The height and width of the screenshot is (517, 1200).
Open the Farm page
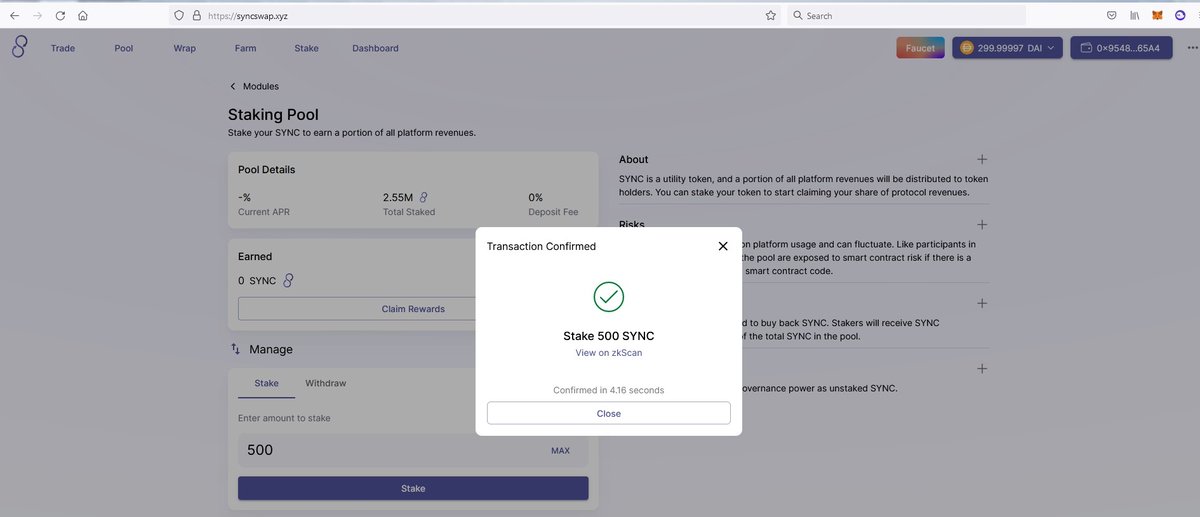[x=245, y=48]
